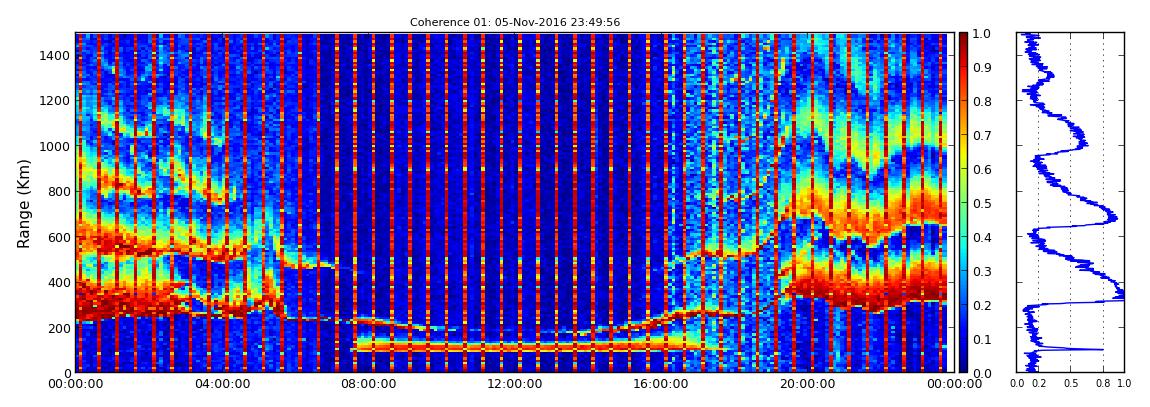Click the 0.2 tick label under the profile plot
The image size is (1150, 407).
pos(1039,384)
